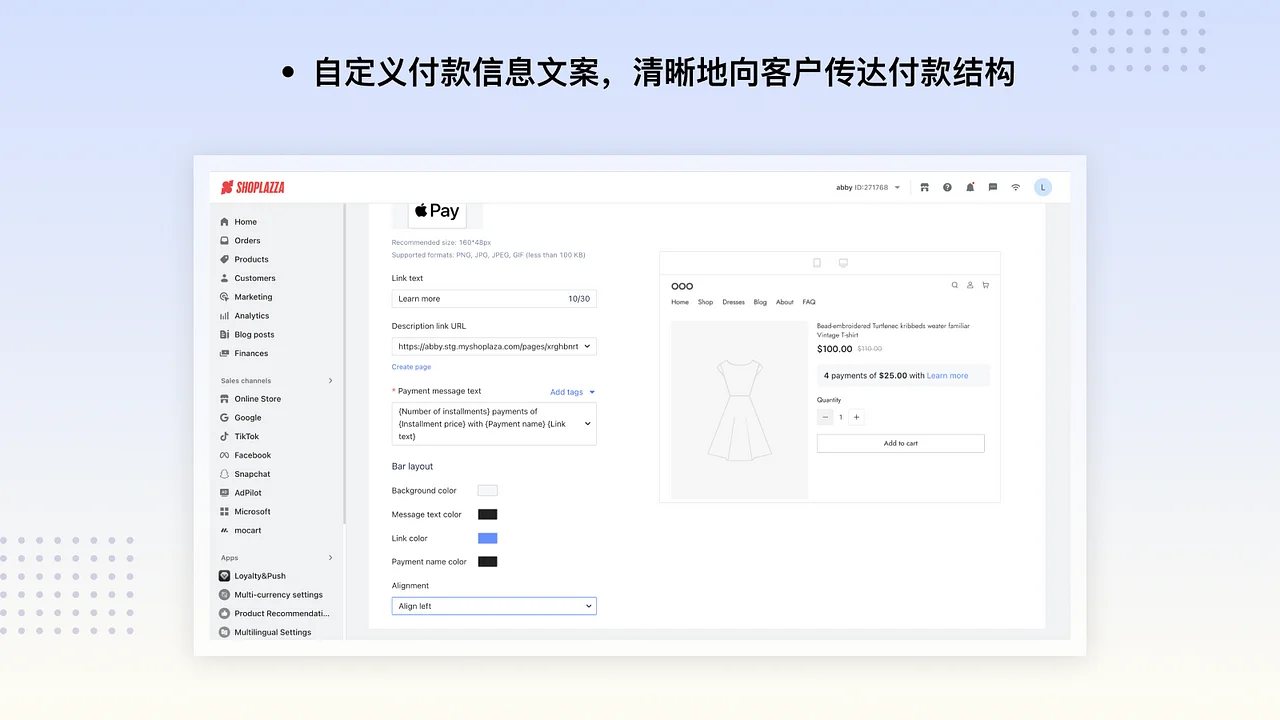Click the Create page link
This screenshot has width=1280, height=720.
(410, 367)
